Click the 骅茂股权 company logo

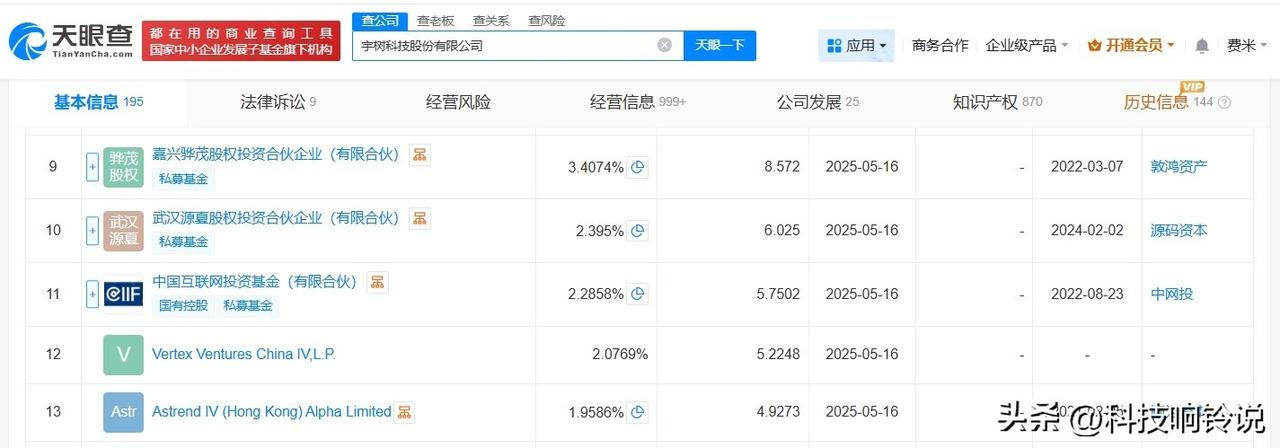point(123,167)
